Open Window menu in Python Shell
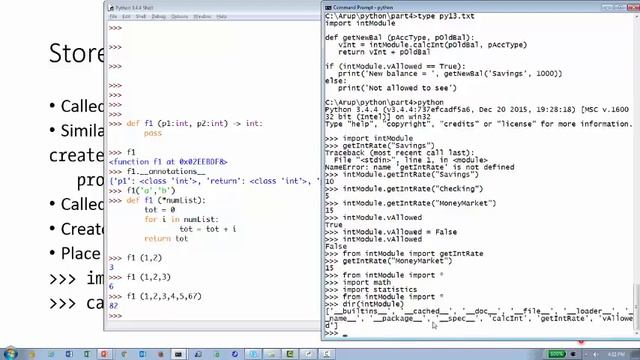 (x=202, y=17)
